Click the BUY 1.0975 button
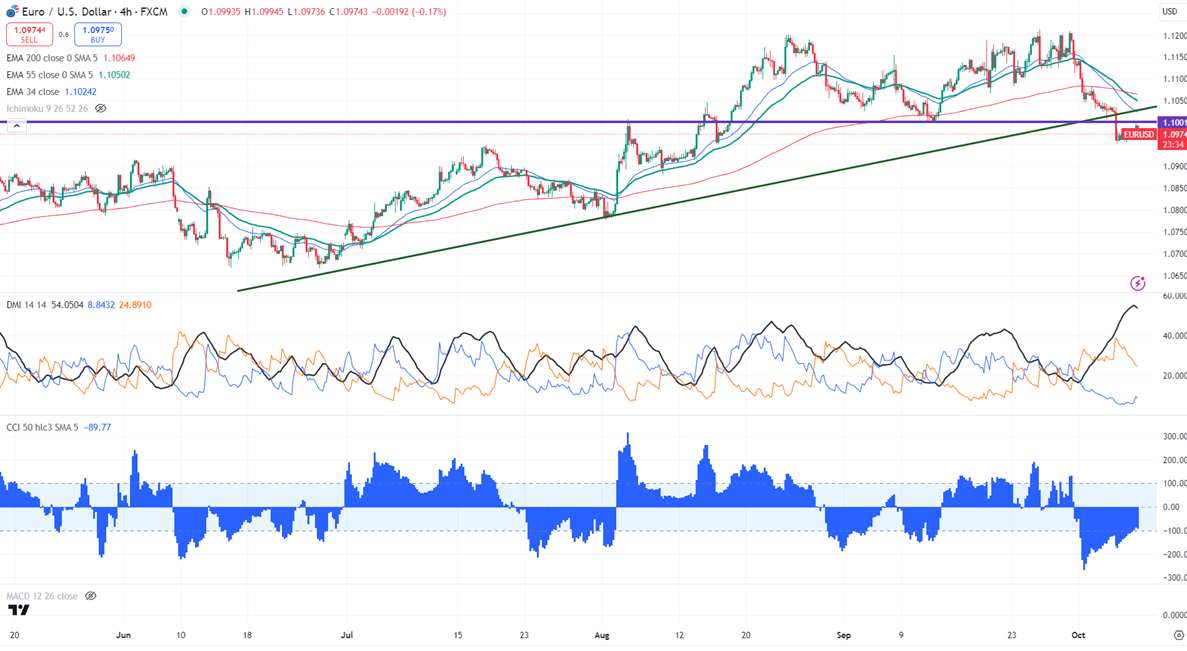Viewport: 1187px width, 651px height. pyautogui.click(x=98, y=34)
